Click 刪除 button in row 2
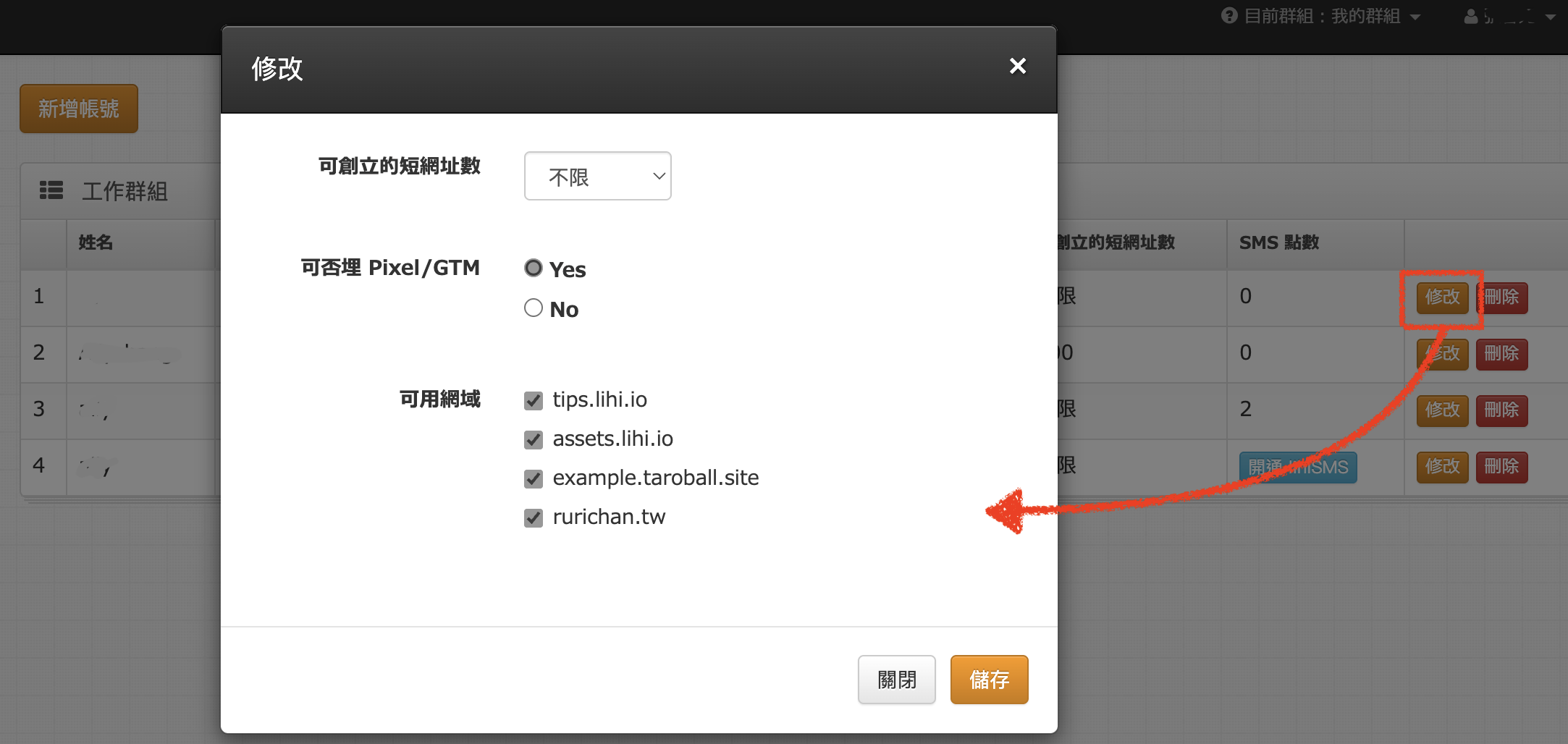The image size is (1568, 744). [x=1501, y=354]
